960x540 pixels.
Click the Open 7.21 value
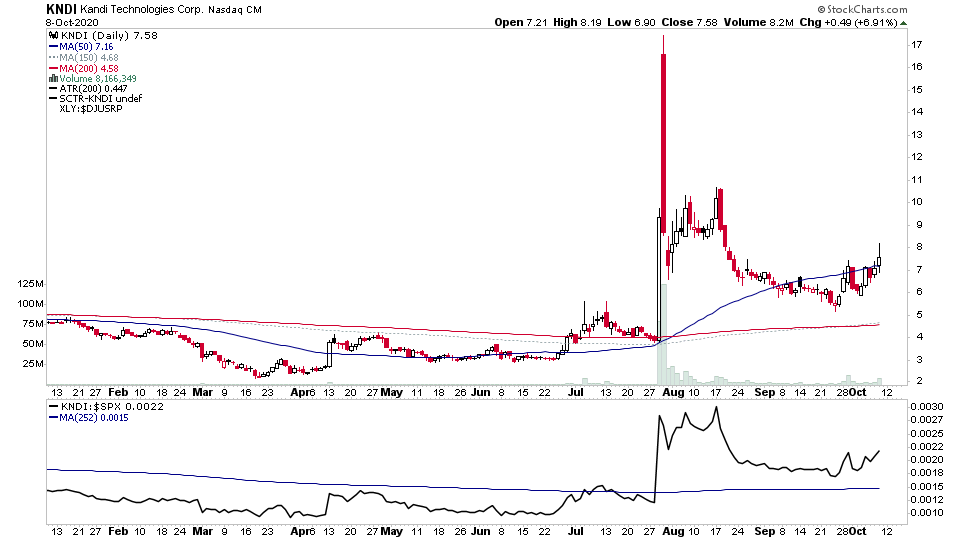click(x=520, y=22)
